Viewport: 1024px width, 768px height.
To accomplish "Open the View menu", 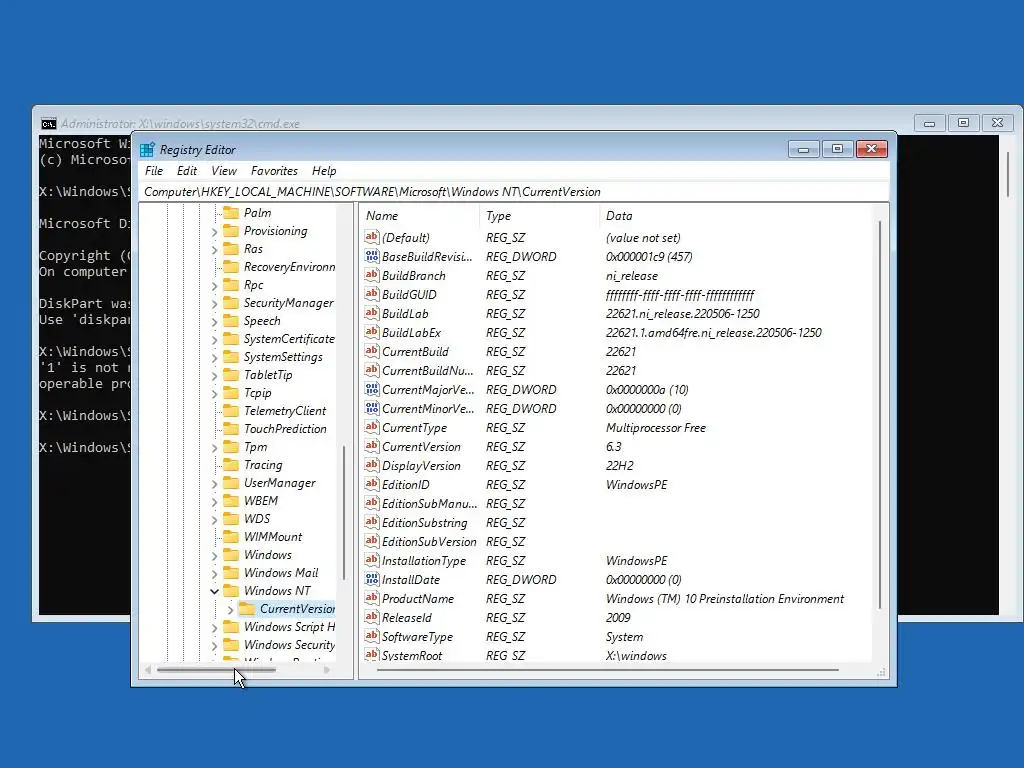I will 224,170.
